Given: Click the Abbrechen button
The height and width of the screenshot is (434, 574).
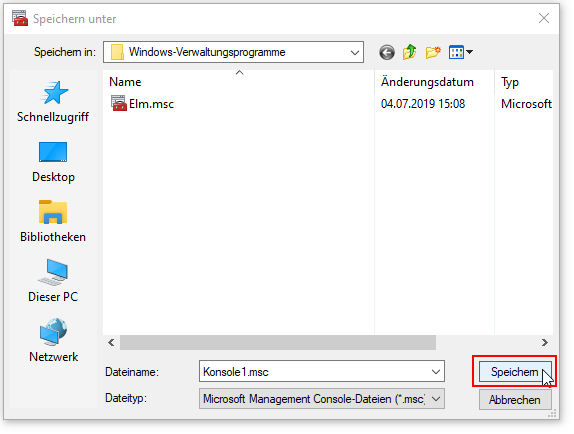Looking at the screenshot, I should point(515,400).
